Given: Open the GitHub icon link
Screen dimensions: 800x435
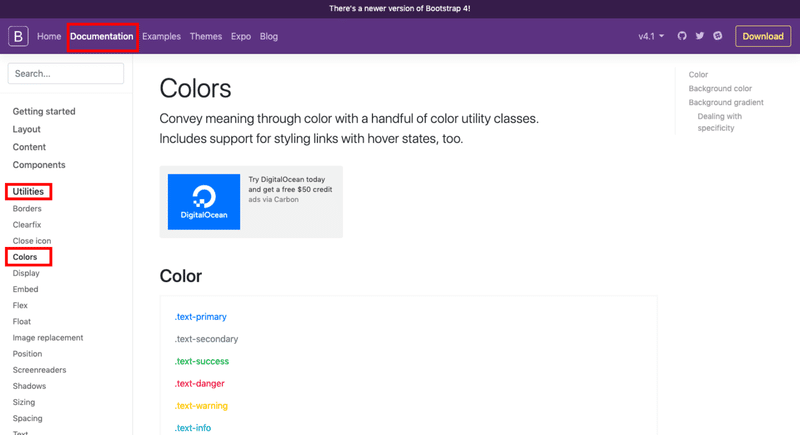Looking at the screenshot, I should pyautogui.click(x=682, y=37).
